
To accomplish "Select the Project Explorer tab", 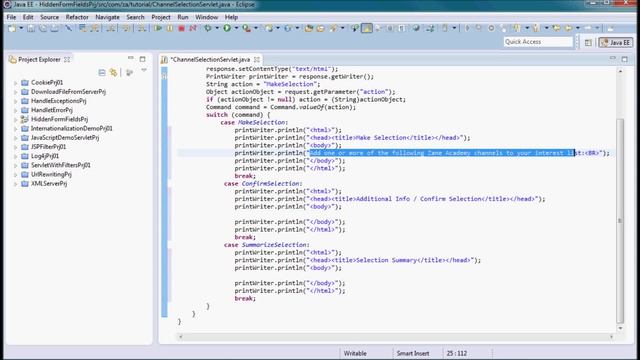I will pos(39,60).
